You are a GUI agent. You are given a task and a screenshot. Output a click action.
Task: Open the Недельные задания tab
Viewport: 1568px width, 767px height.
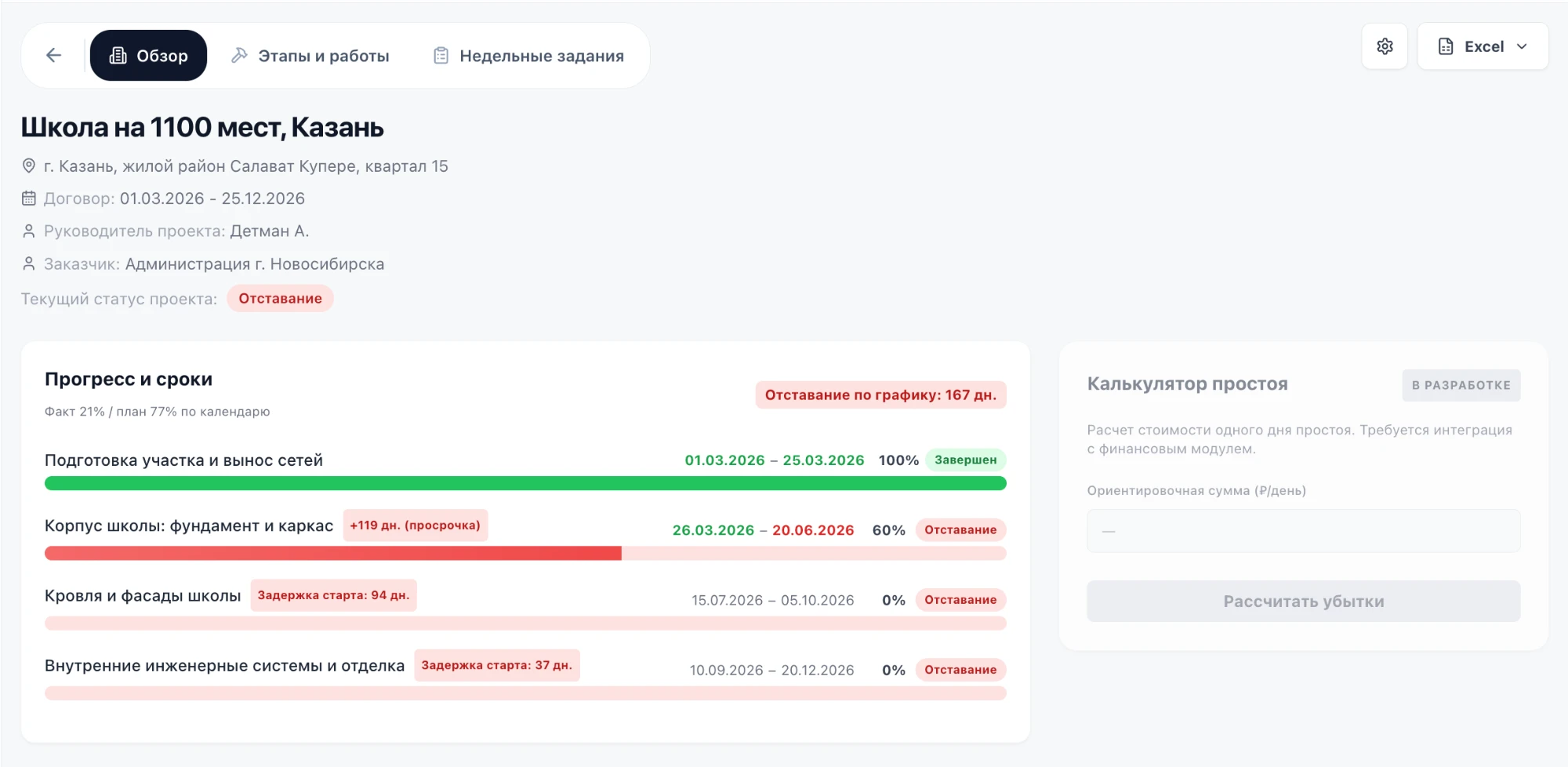(529, 56)
